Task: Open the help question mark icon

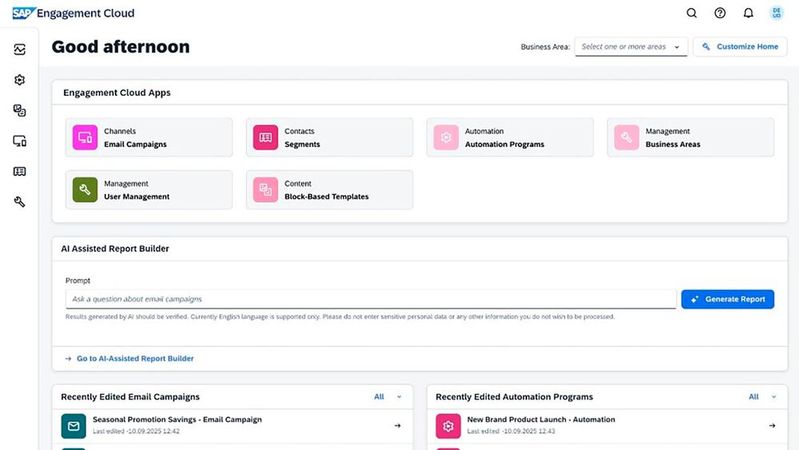Action: [x=720, y=13]
